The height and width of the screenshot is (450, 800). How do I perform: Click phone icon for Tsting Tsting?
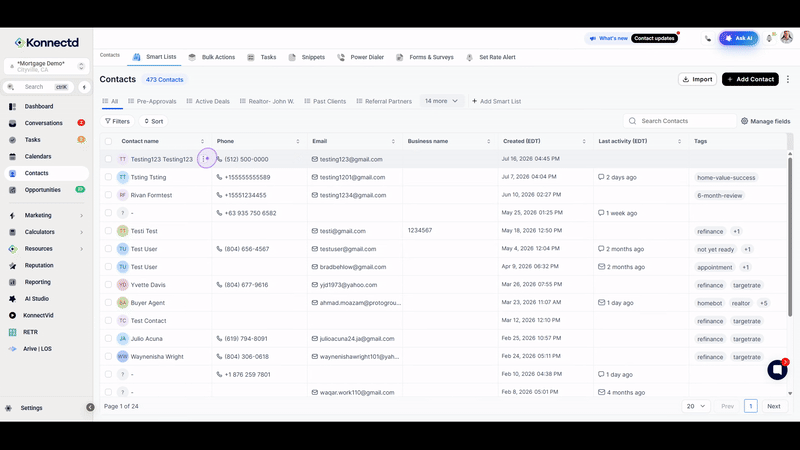tap(219, 178)
